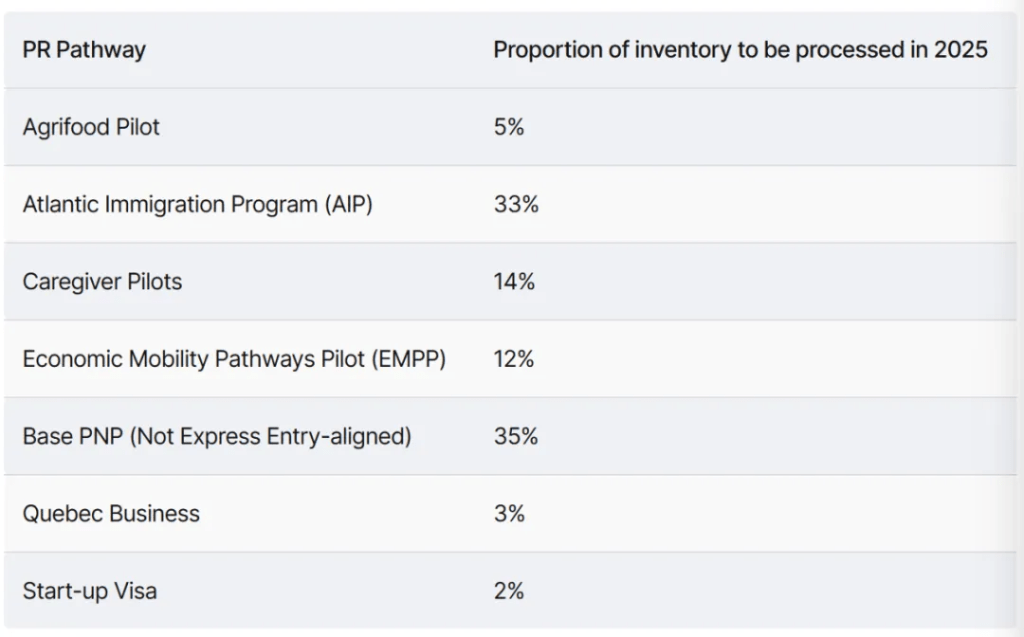Click the "Caregiver Pilots" row label

(102, 282)
